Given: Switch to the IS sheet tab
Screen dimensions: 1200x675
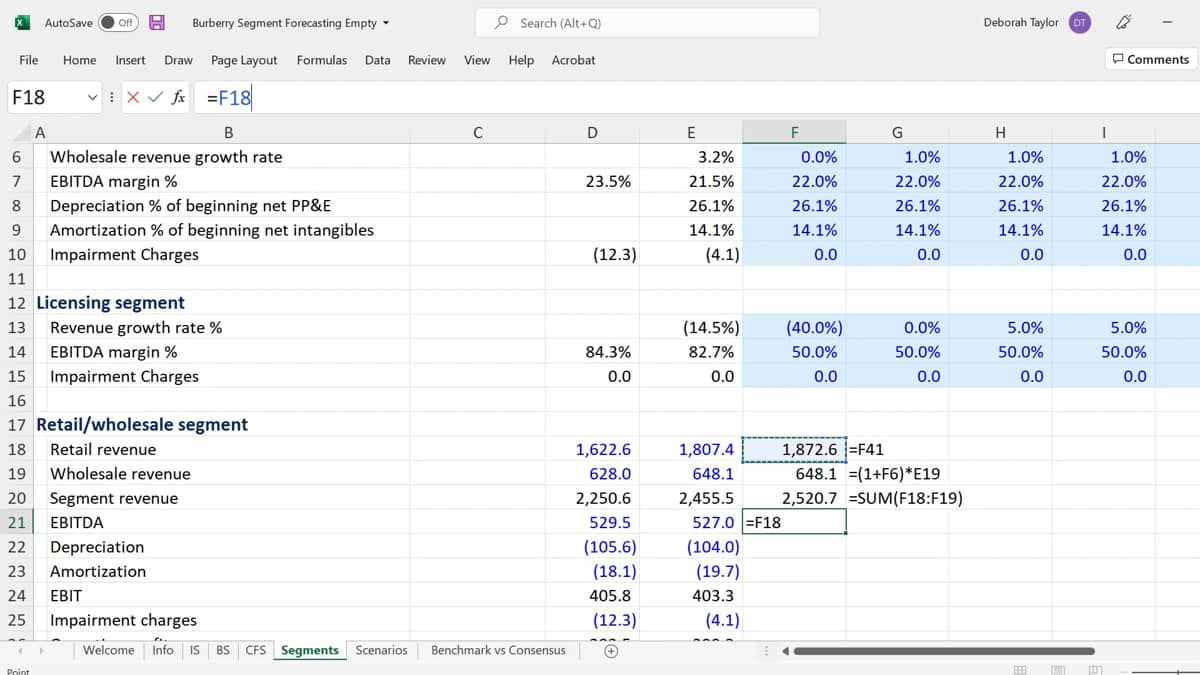Looking at the screenshot, I should point(195,651).
